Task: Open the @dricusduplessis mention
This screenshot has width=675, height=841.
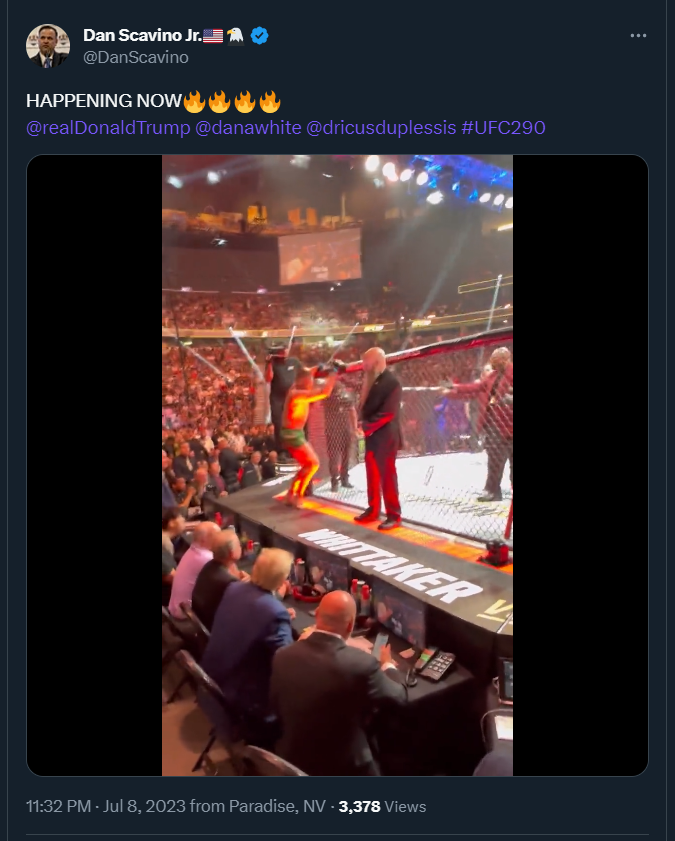Action: click(381, 128)
